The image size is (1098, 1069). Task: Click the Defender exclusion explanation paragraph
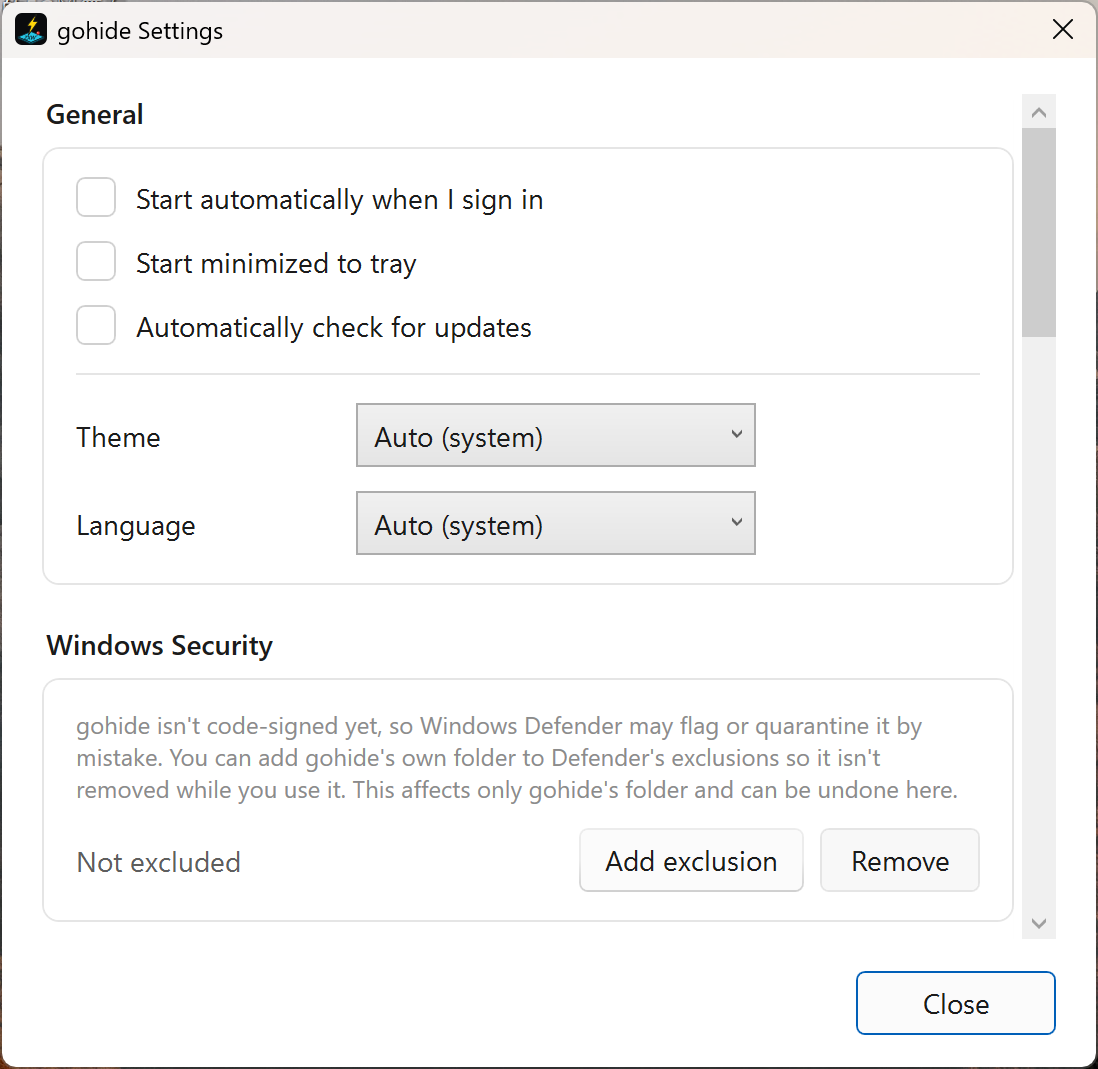517,758
